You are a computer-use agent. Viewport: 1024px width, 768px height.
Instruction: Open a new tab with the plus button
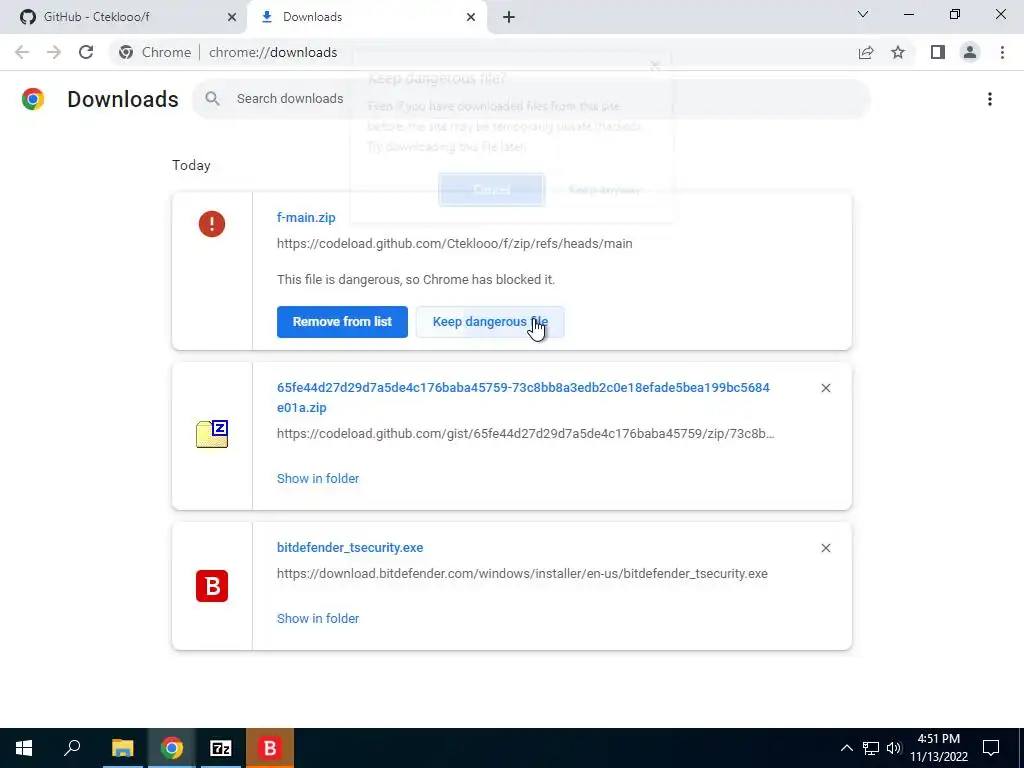click(x=509, y=17)
